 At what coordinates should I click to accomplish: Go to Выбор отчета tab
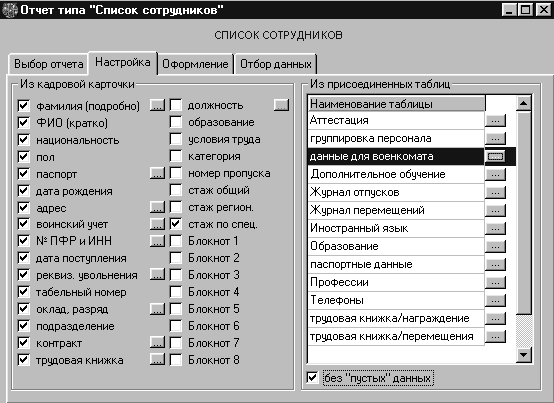click(48, 64)
